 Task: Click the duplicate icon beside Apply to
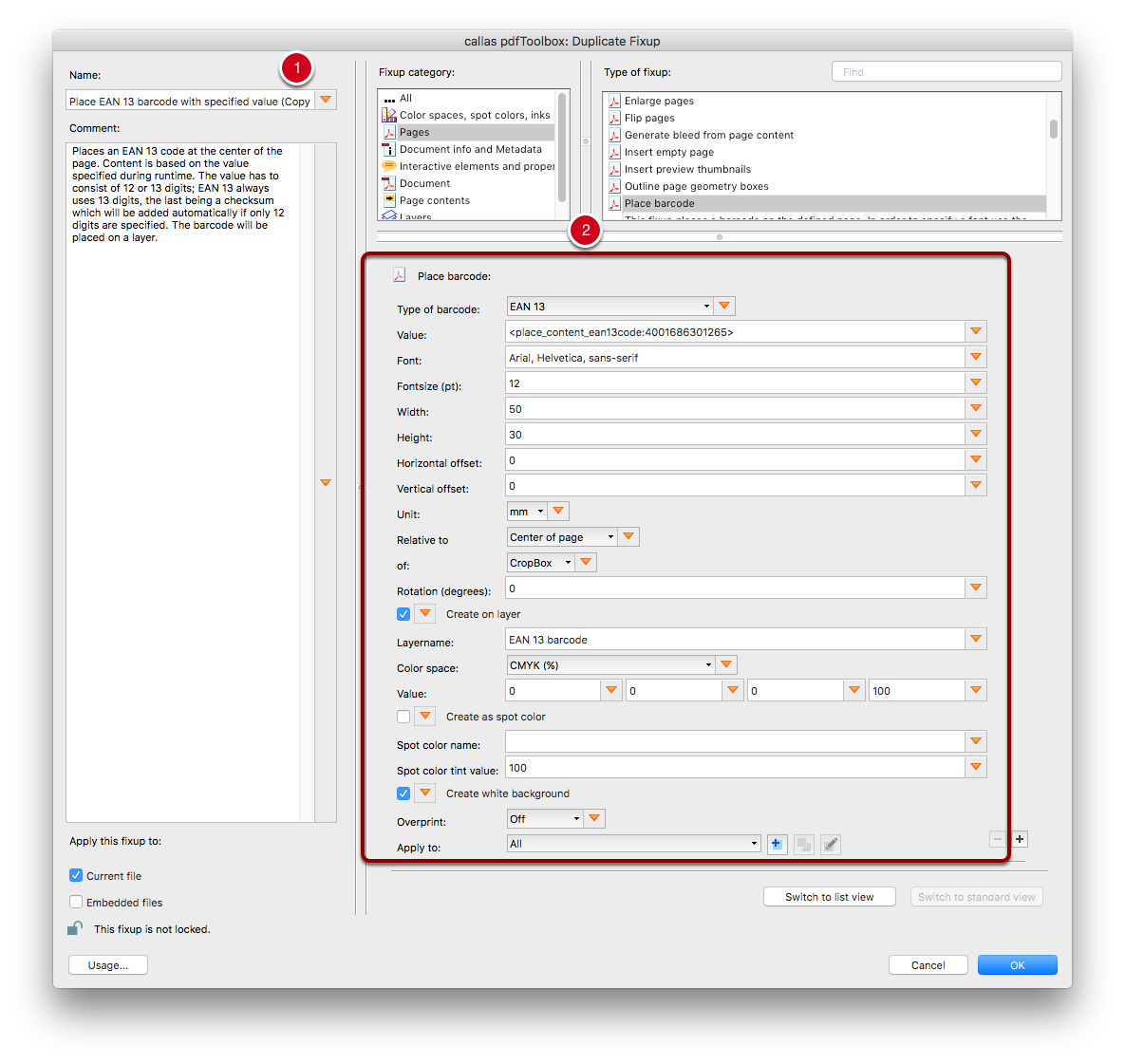[x=804, y=845]
